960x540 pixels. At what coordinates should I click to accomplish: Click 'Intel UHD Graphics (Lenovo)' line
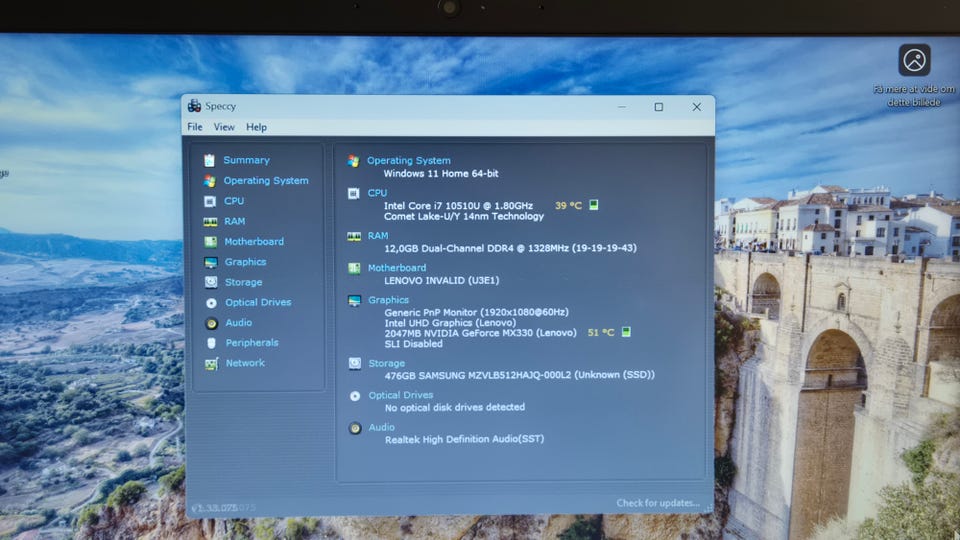point(450,323)
